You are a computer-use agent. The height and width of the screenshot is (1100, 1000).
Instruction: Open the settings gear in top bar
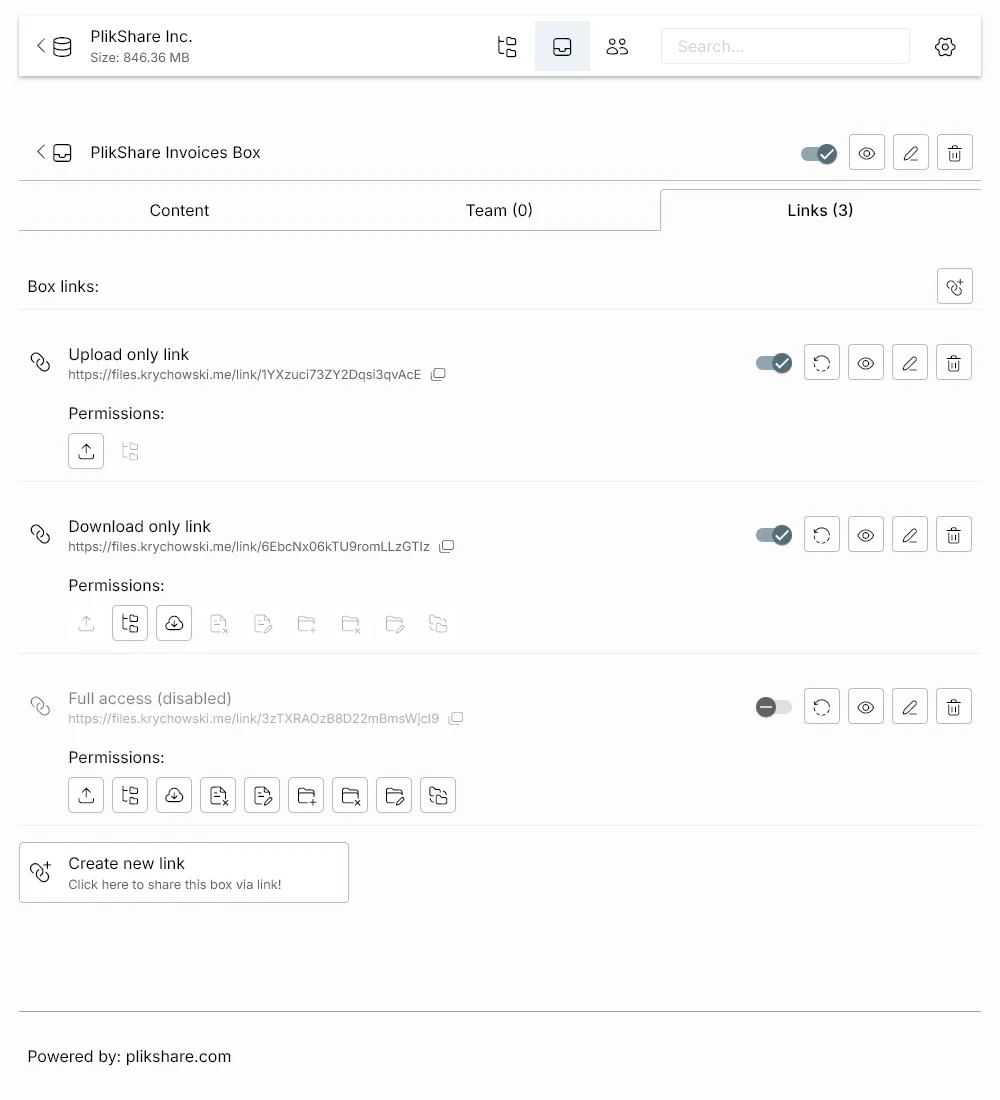point(944,46)
